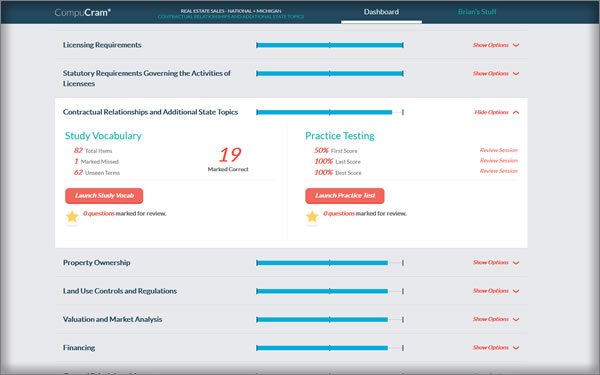This screenshot has height=375, width=600.
Task: Expand Show Options for Property Ownership
Action: click(496, 262)
